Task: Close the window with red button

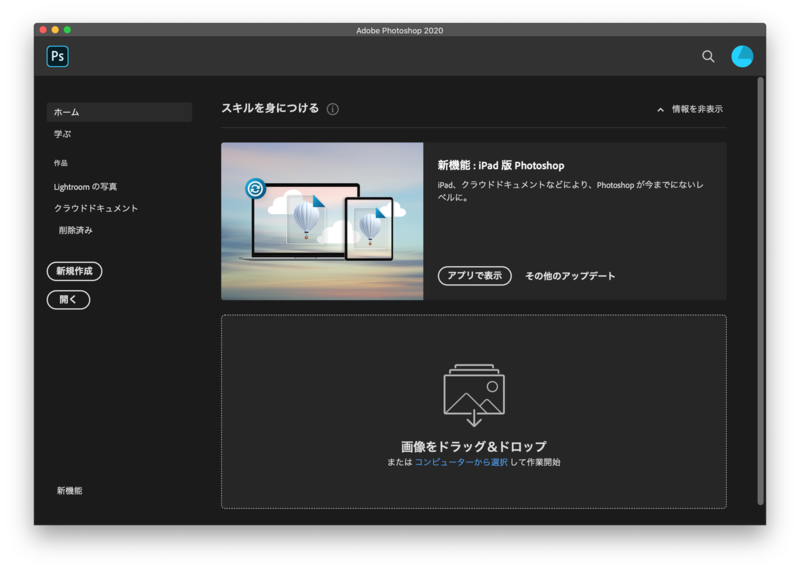Action: pyautogui.click(x=43, y=30)
